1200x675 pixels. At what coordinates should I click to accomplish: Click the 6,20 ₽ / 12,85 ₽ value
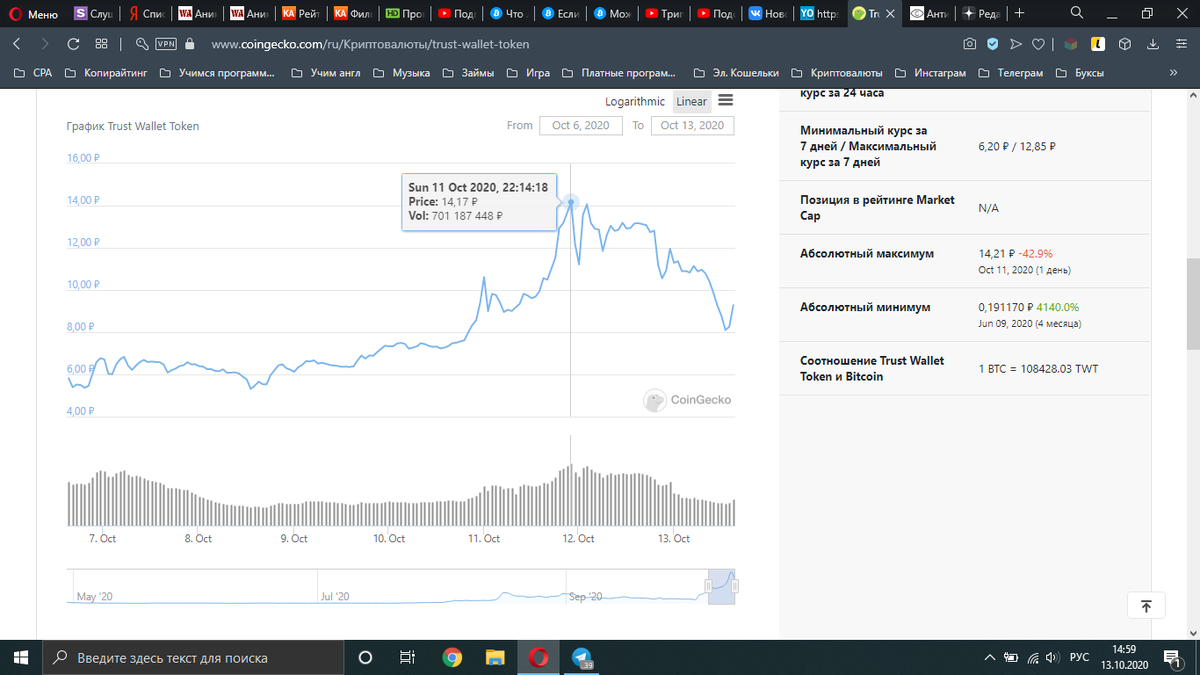pos(1017,146)
